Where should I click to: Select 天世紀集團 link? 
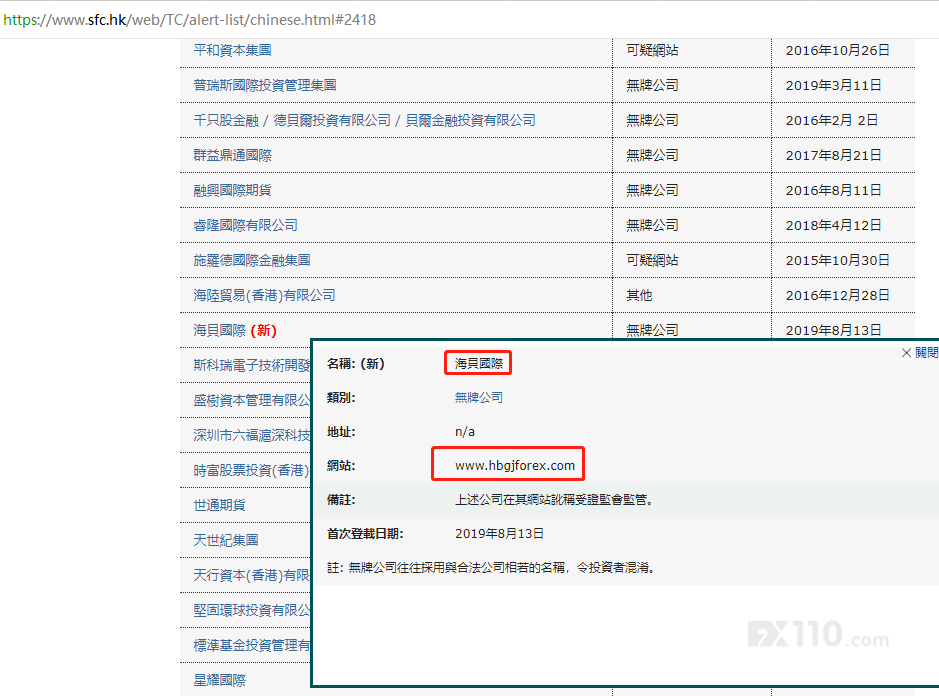226,540
